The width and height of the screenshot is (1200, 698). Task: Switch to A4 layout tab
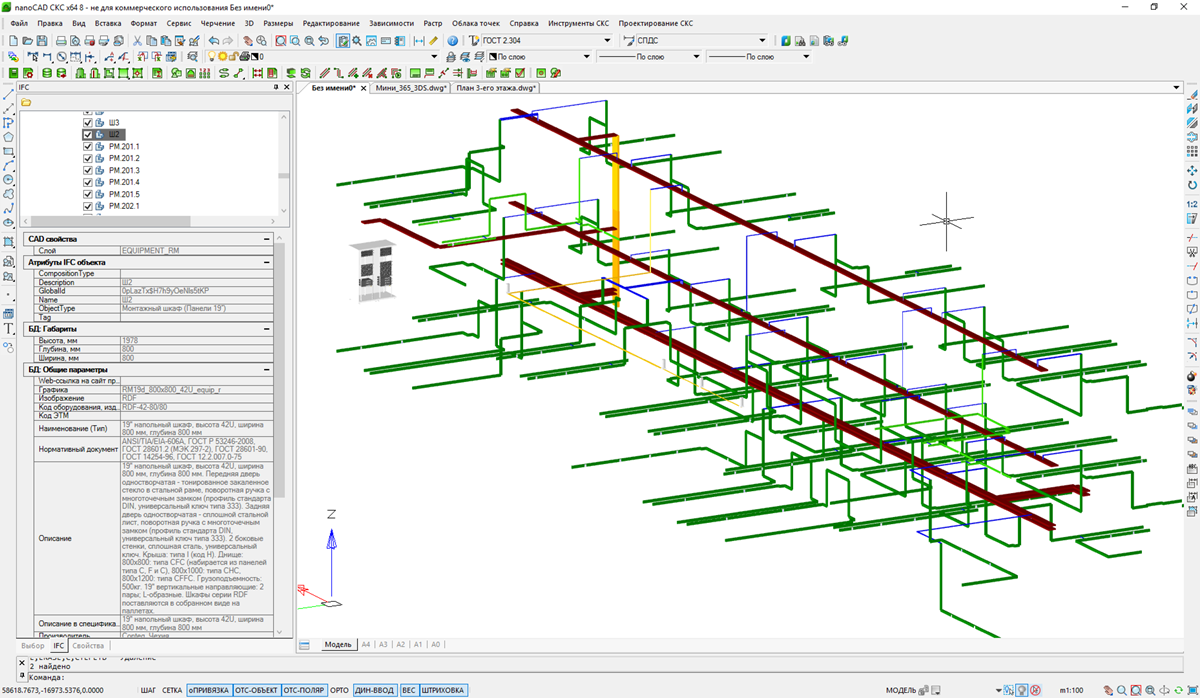point(366,645)
